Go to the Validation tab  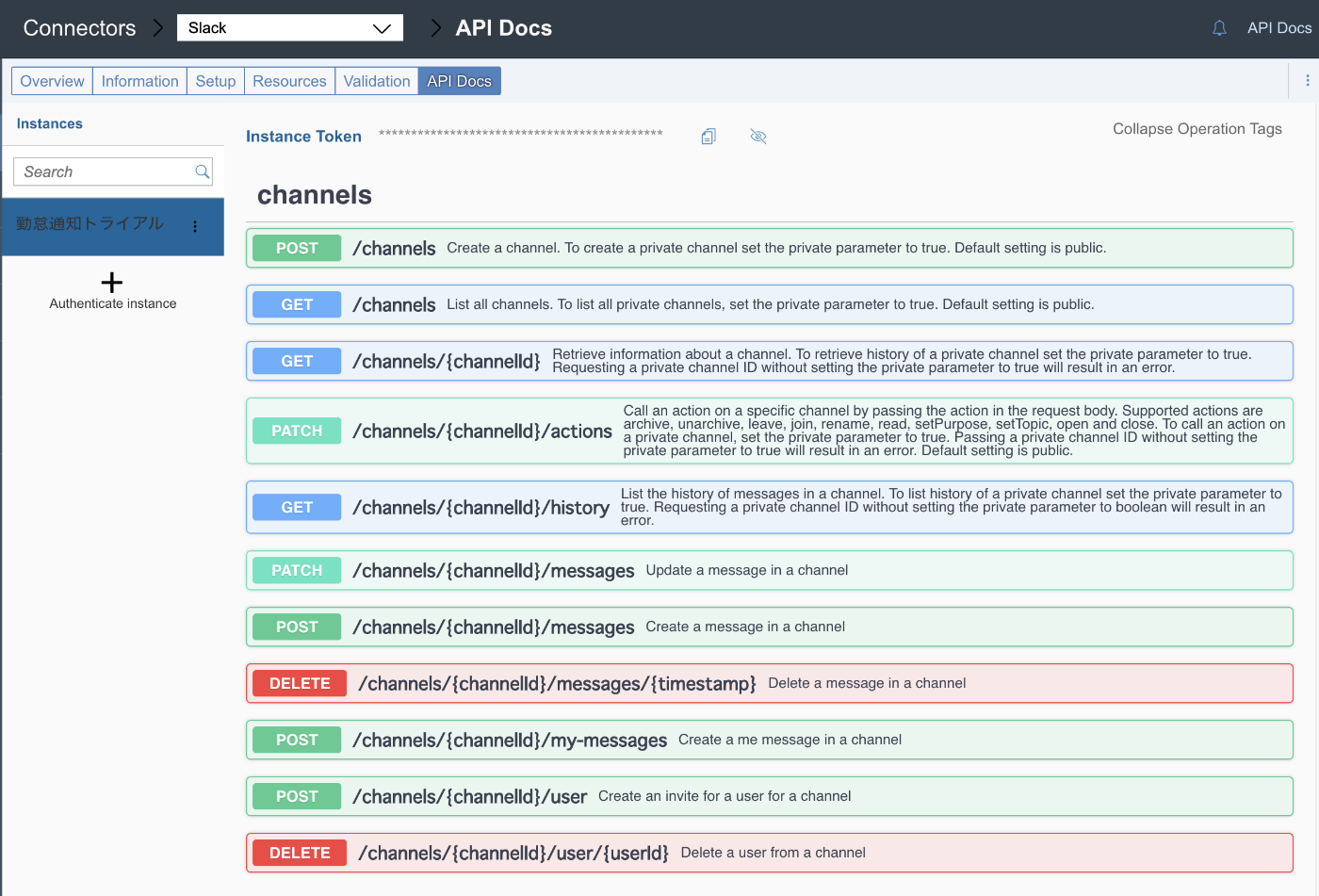click(377, 81)
